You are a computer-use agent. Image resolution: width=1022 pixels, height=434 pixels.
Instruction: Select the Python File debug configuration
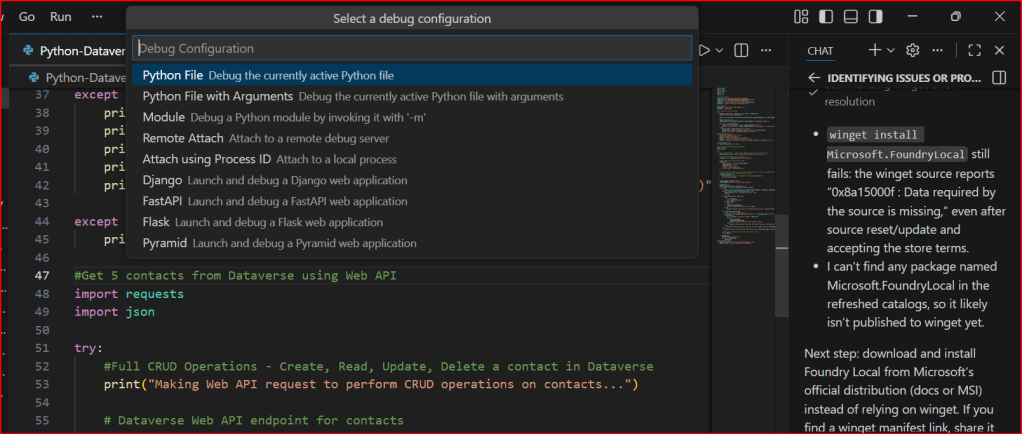pos(173,75)
